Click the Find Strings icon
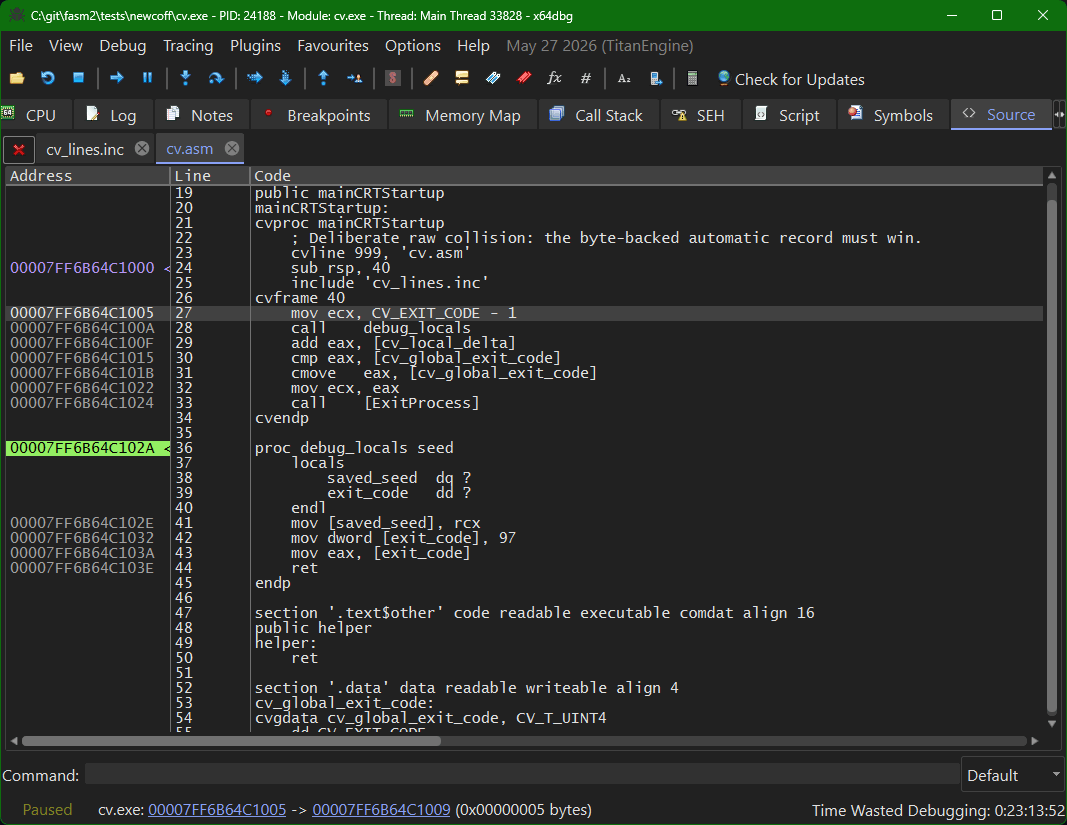 click(624, 78)
